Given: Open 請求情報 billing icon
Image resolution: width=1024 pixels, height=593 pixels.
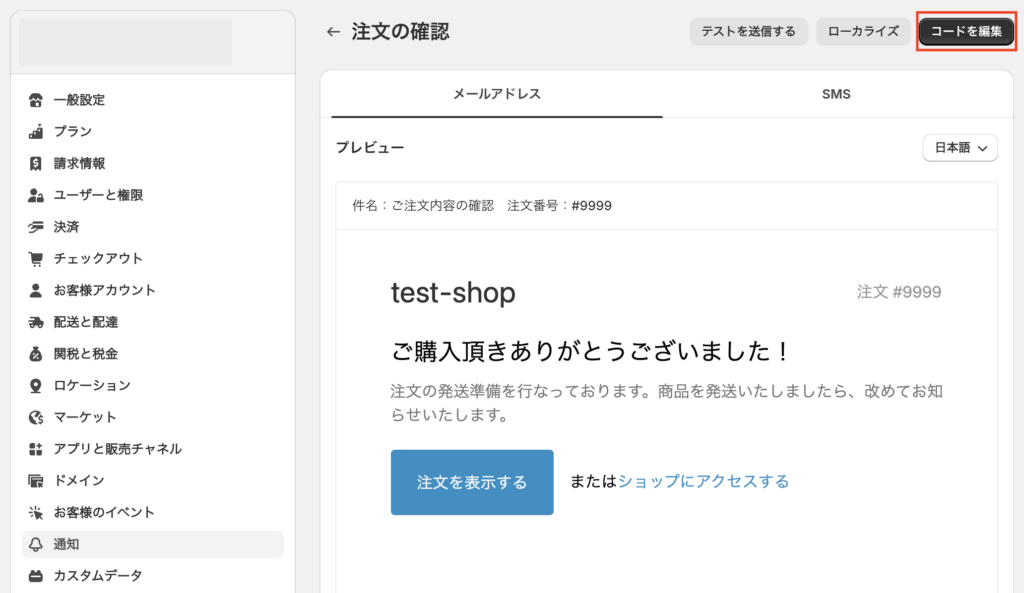Looking at the screenshot, I should 36,163.
